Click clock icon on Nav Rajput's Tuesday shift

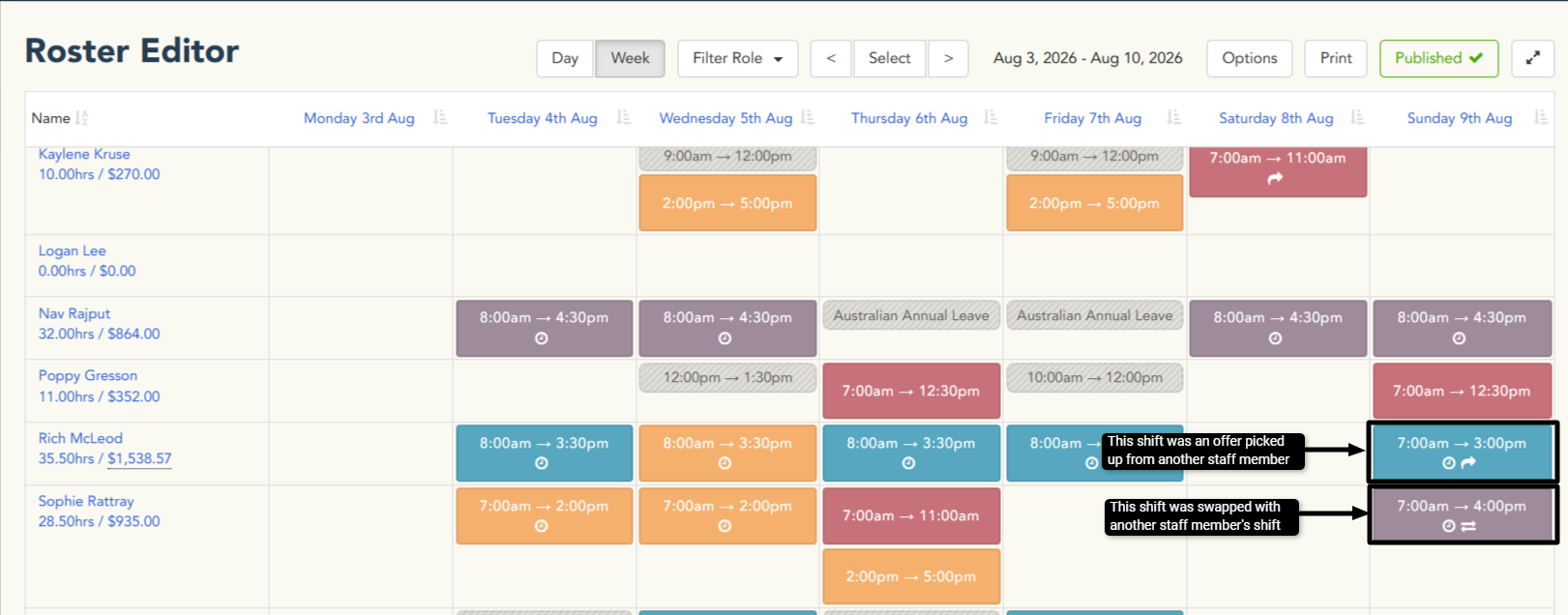point(542,338)
